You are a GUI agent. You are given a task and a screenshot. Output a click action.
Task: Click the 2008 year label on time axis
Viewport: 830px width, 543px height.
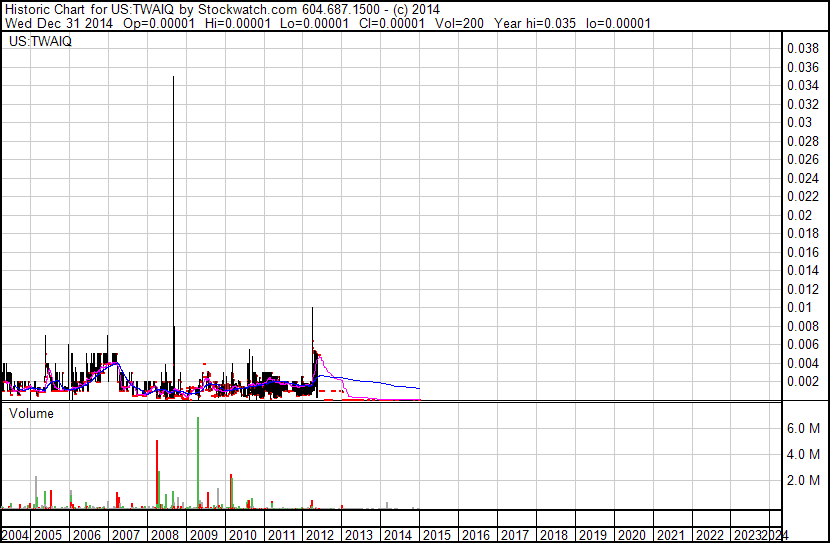pos(165,535)
